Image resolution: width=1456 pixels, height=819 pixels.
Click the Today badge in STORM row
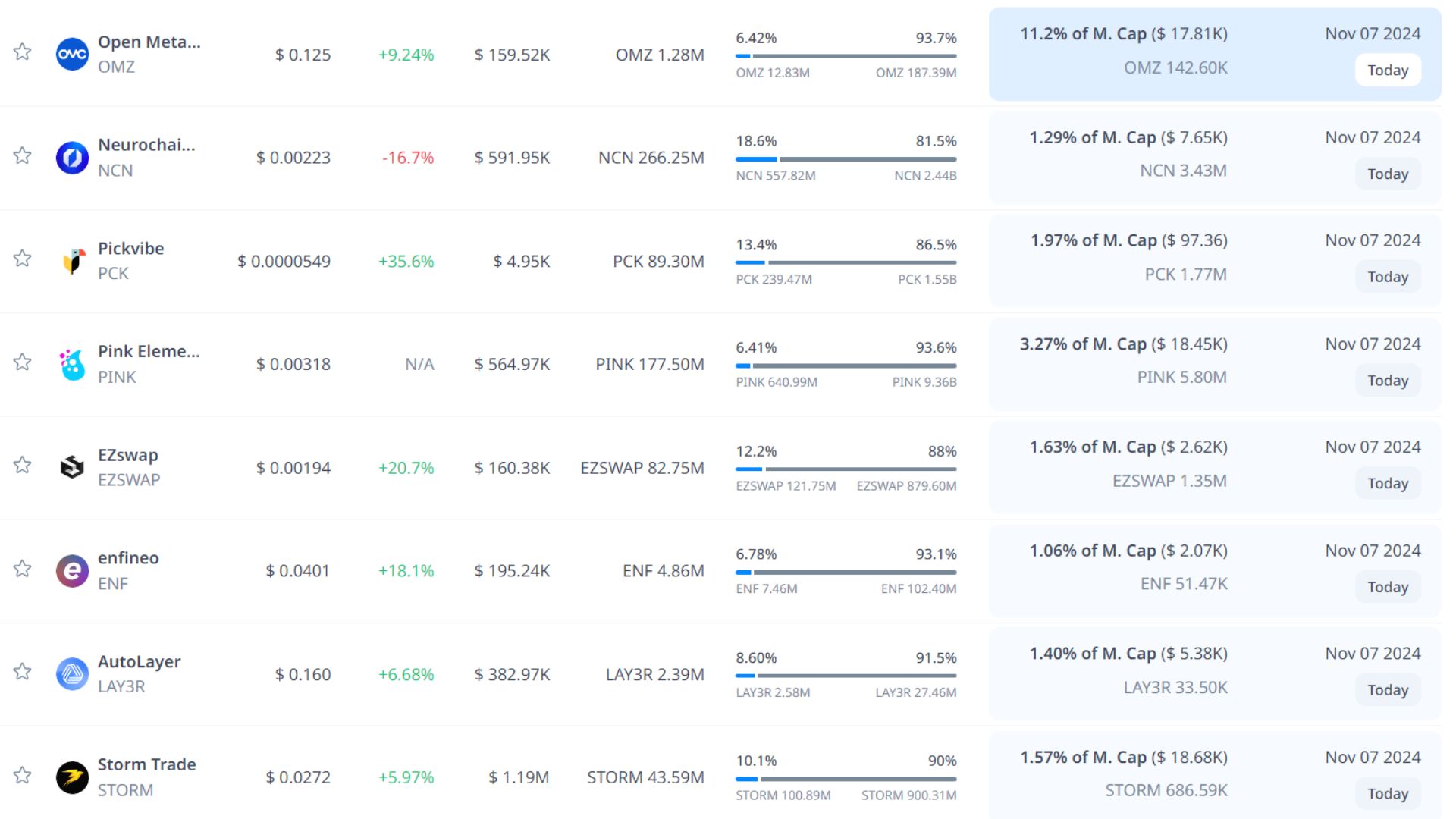(1387, 794)
